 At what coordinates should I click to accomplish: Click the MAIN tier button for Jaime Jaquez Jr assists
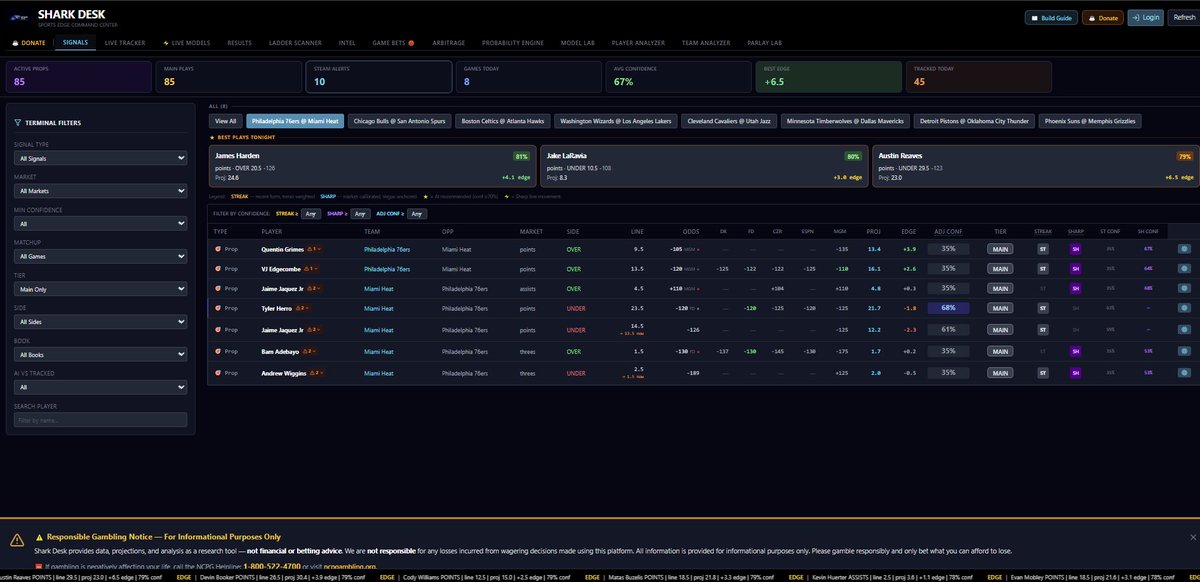click(x=1000, y=289)
